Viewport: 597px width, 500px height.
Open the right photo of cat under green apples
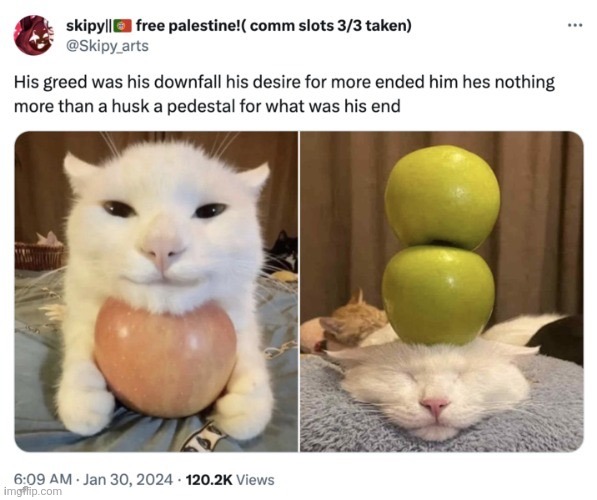[x=442, y=291]
